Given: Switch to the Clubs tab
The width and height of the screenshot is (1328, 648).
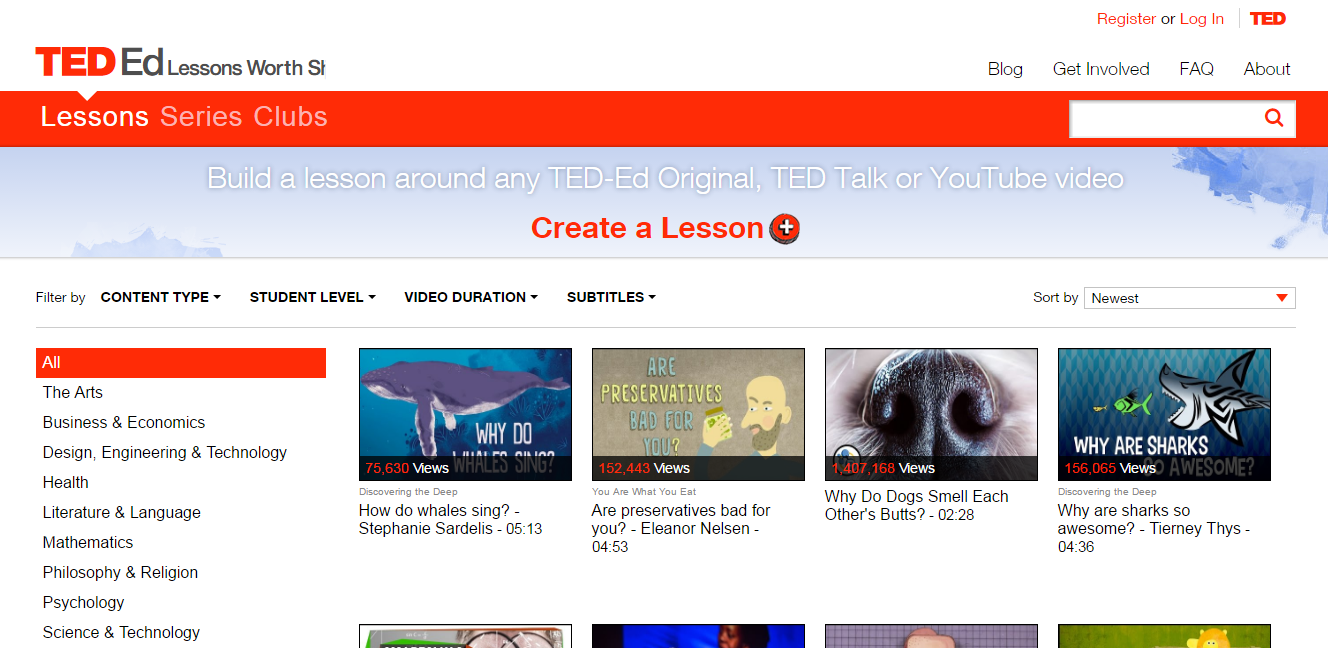Looking at the screenshot, I should pos(290,117).
